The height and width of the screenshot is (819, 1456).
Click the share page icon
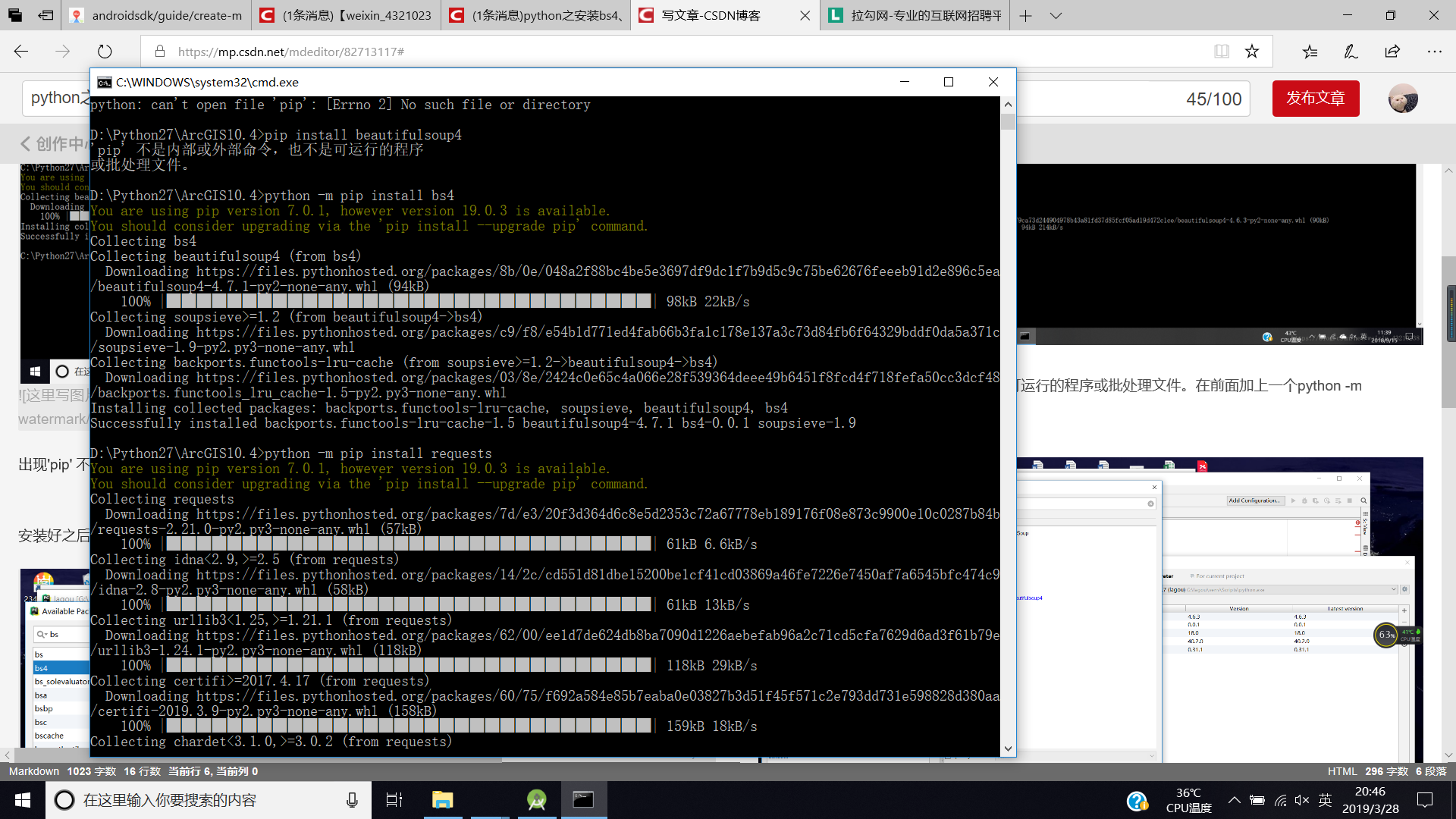pyautogui.click(x=1392, y=52)
